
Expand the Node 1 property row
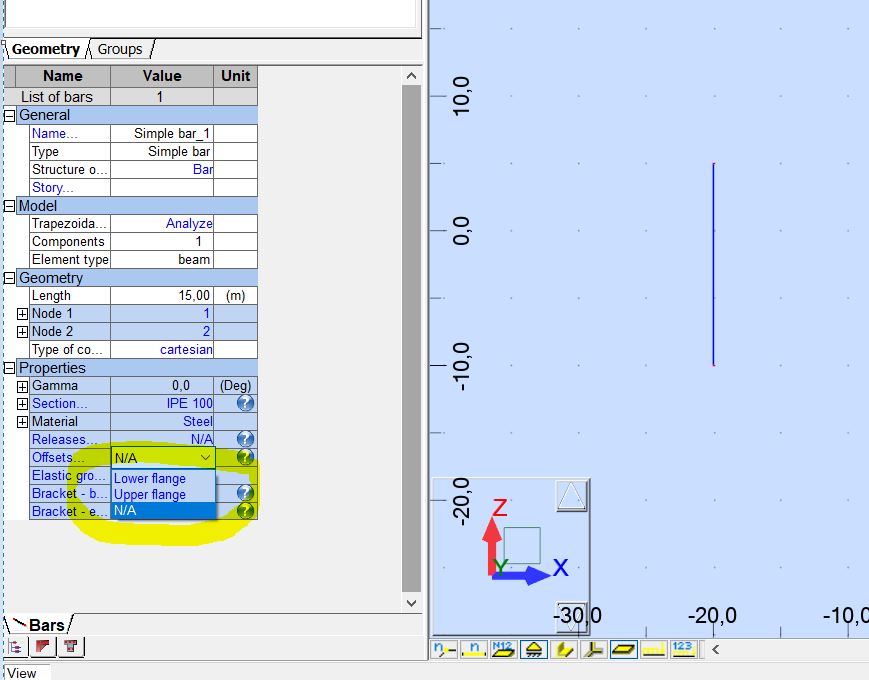(21, 313)
